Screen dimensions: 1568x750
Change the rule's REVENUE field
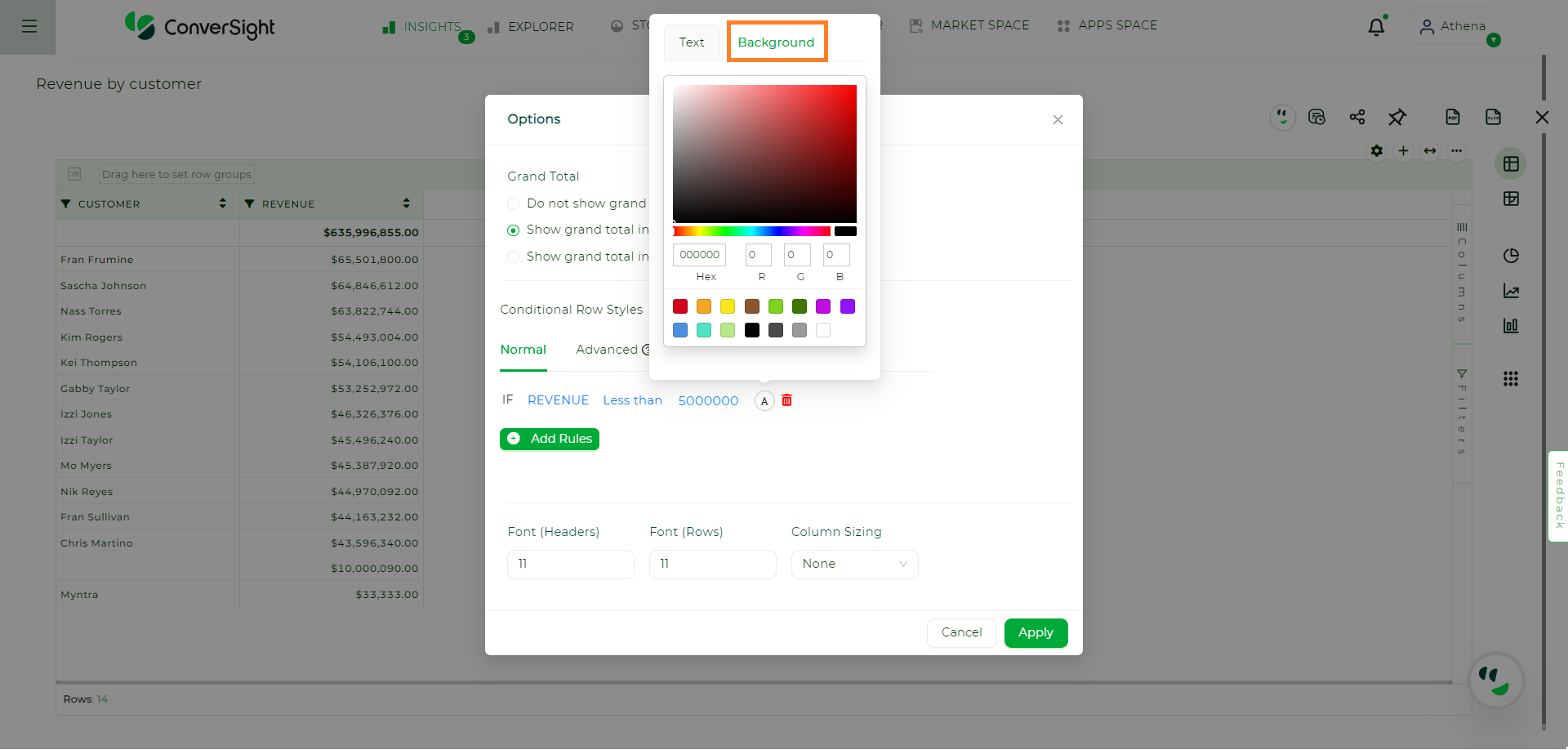pyautogui.click(x=558, y=400)
